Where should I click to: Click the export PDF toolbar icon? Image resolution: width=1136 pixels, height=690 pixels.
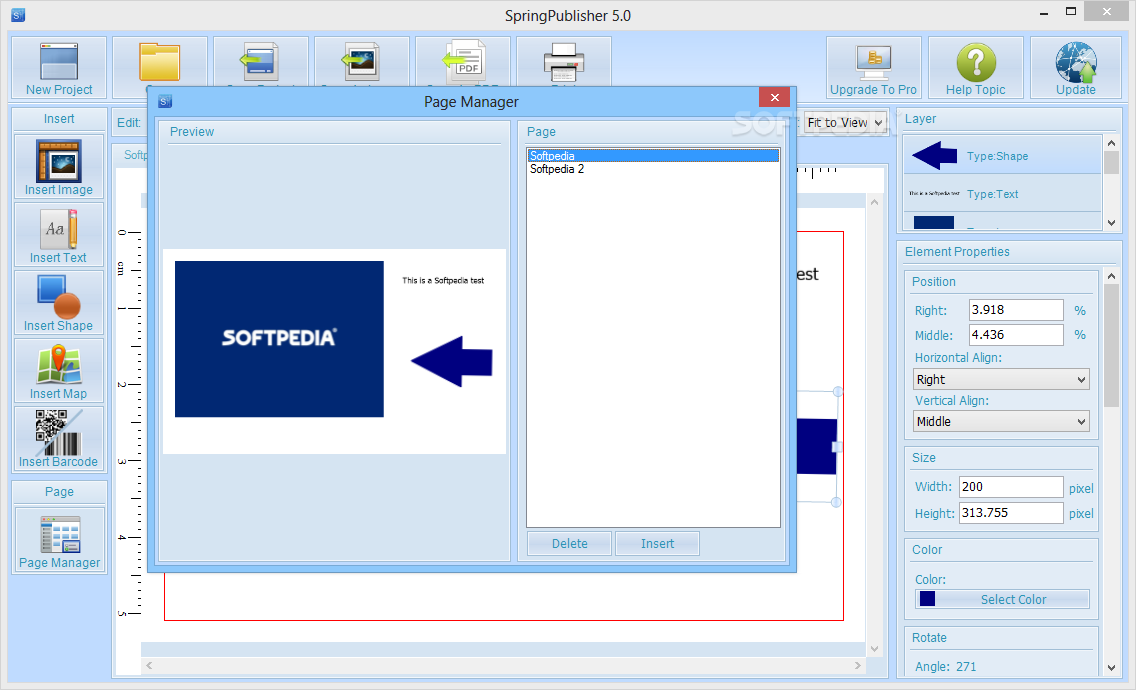(463, 62)
